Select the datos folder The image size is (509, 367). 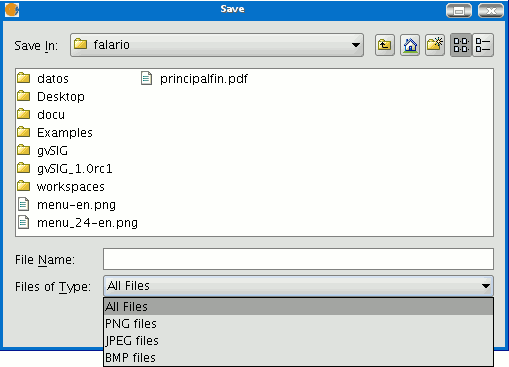[43, 79]
